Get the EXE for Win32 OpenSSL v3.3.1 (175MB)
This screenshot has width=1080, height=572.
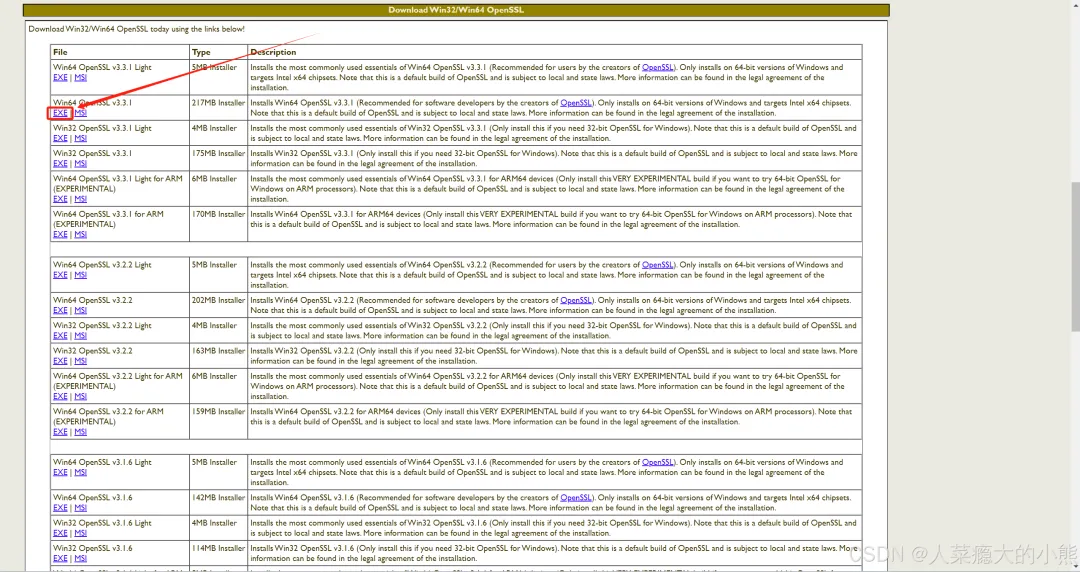(x=60, y=164)
